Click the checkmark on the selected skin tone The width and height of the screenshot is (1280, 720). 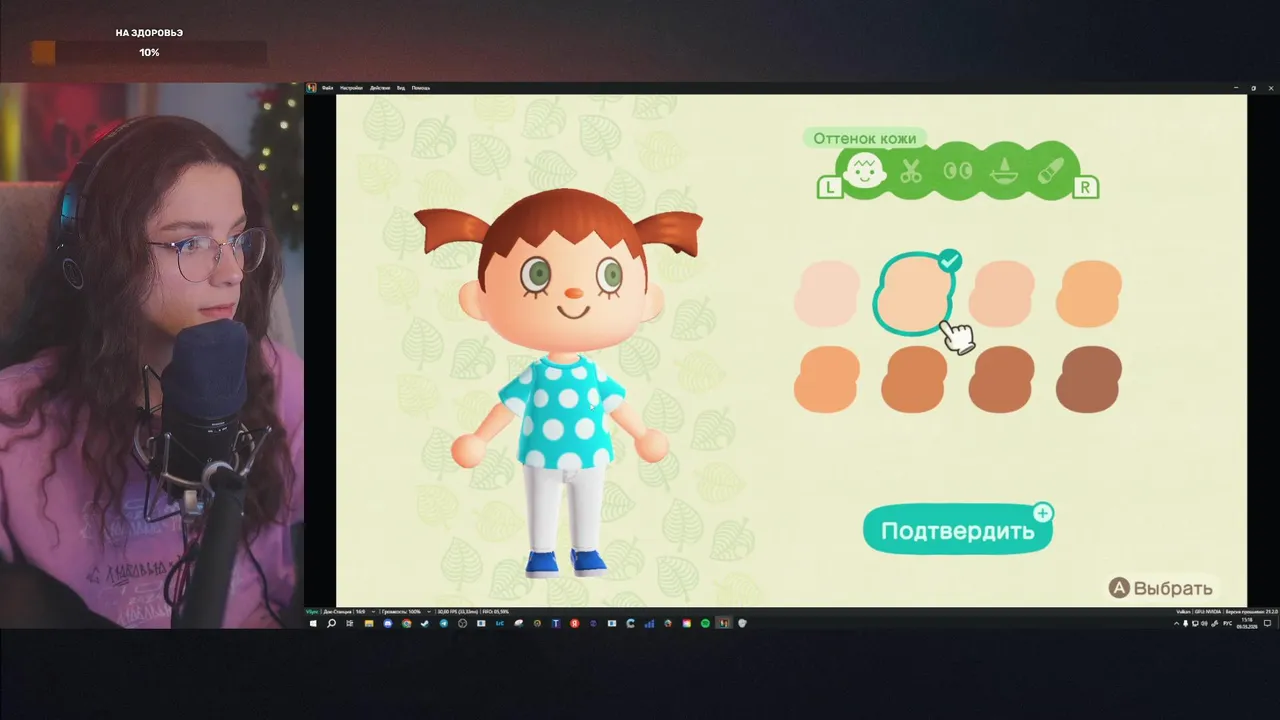click(x=950, y=261)
